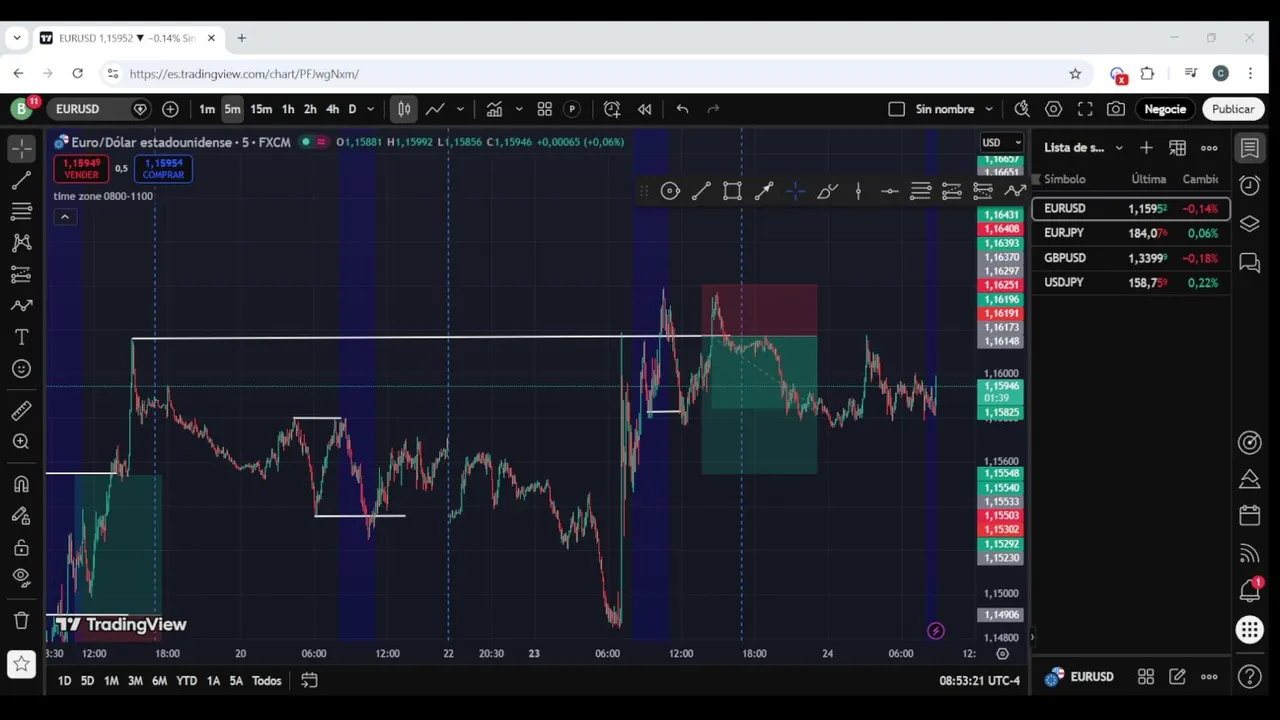Click the blue COMPRAR buy button
Image resolution: width=1280 pixels, height=720 pixels.
[163, 169]
